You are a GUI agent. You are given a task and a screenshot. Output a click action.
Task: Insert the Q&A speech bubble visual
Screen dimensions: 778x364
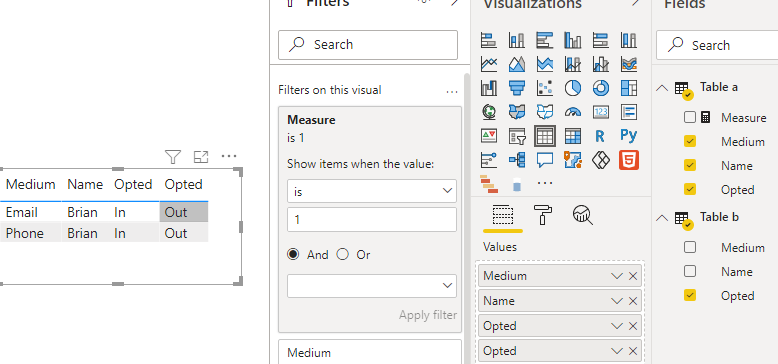[545, 159]
